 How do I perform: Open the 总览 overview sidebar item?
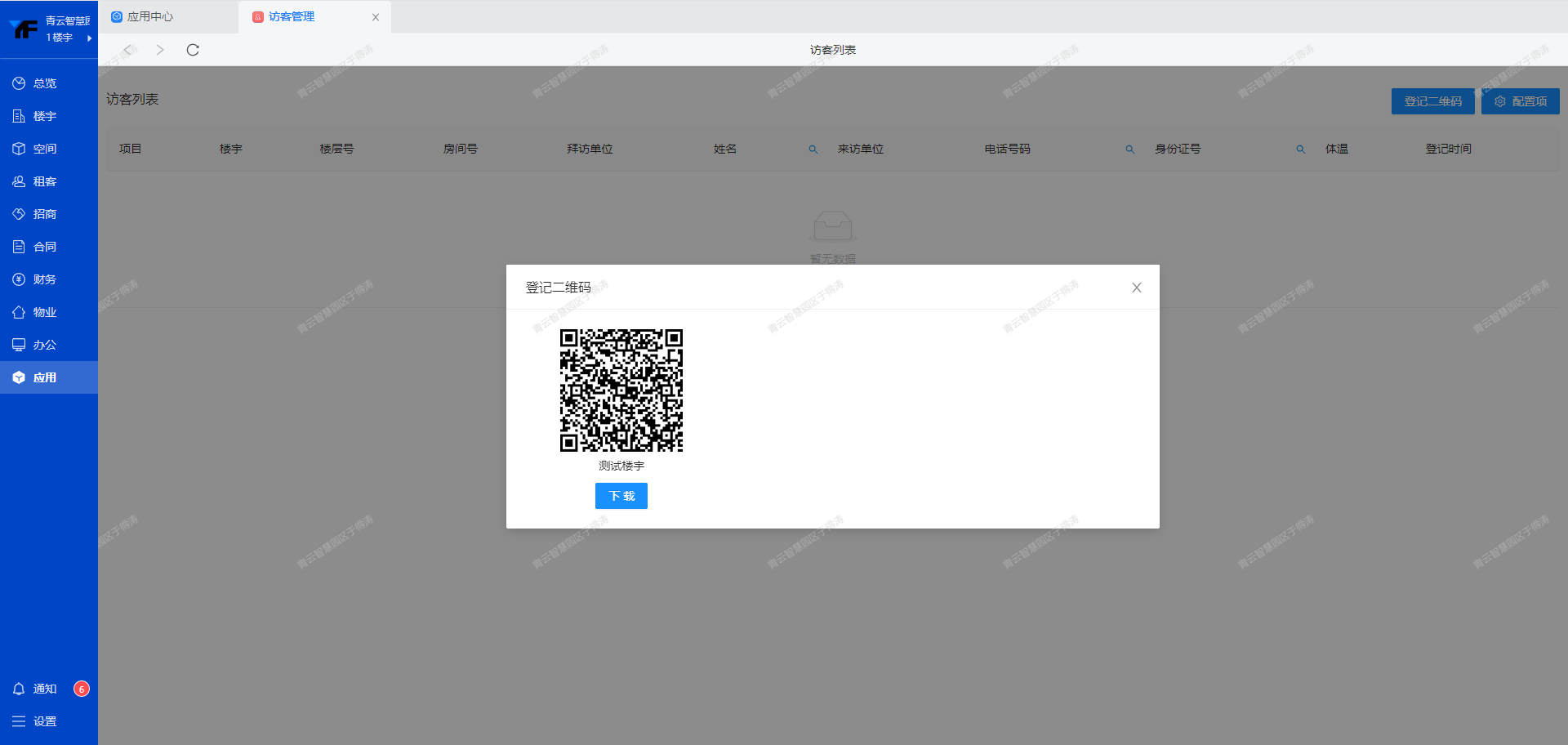pos(45,83)
